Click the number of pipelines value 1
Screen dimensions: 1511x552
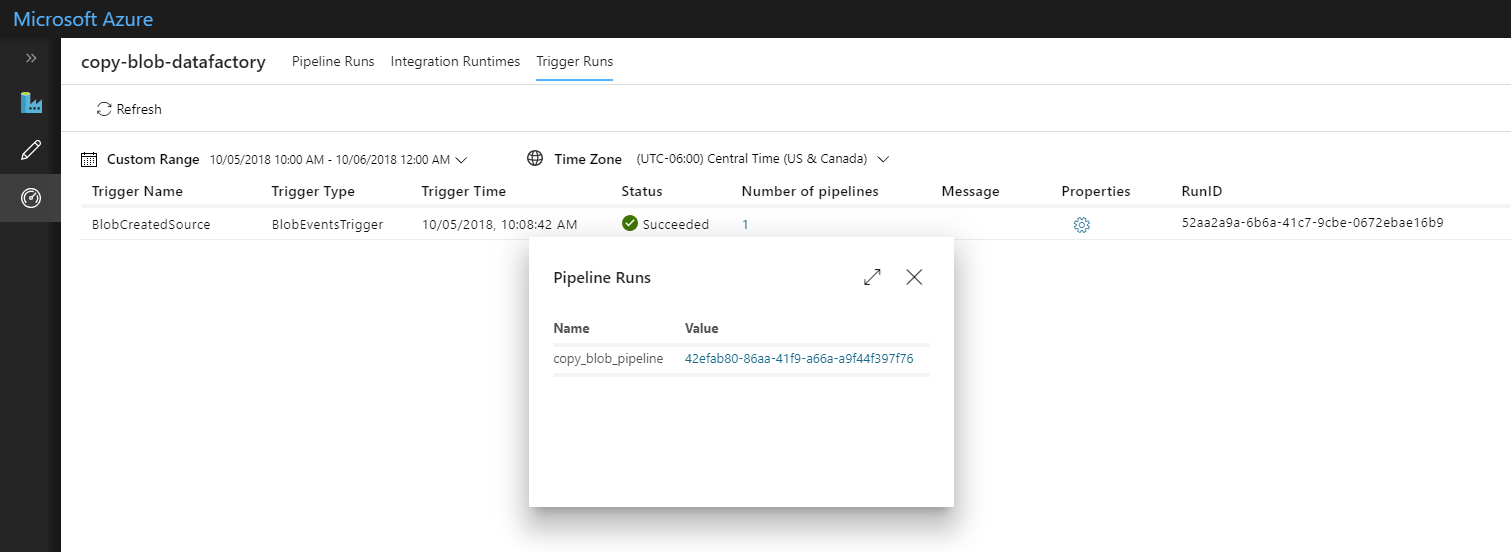click(x=745, y=225)
